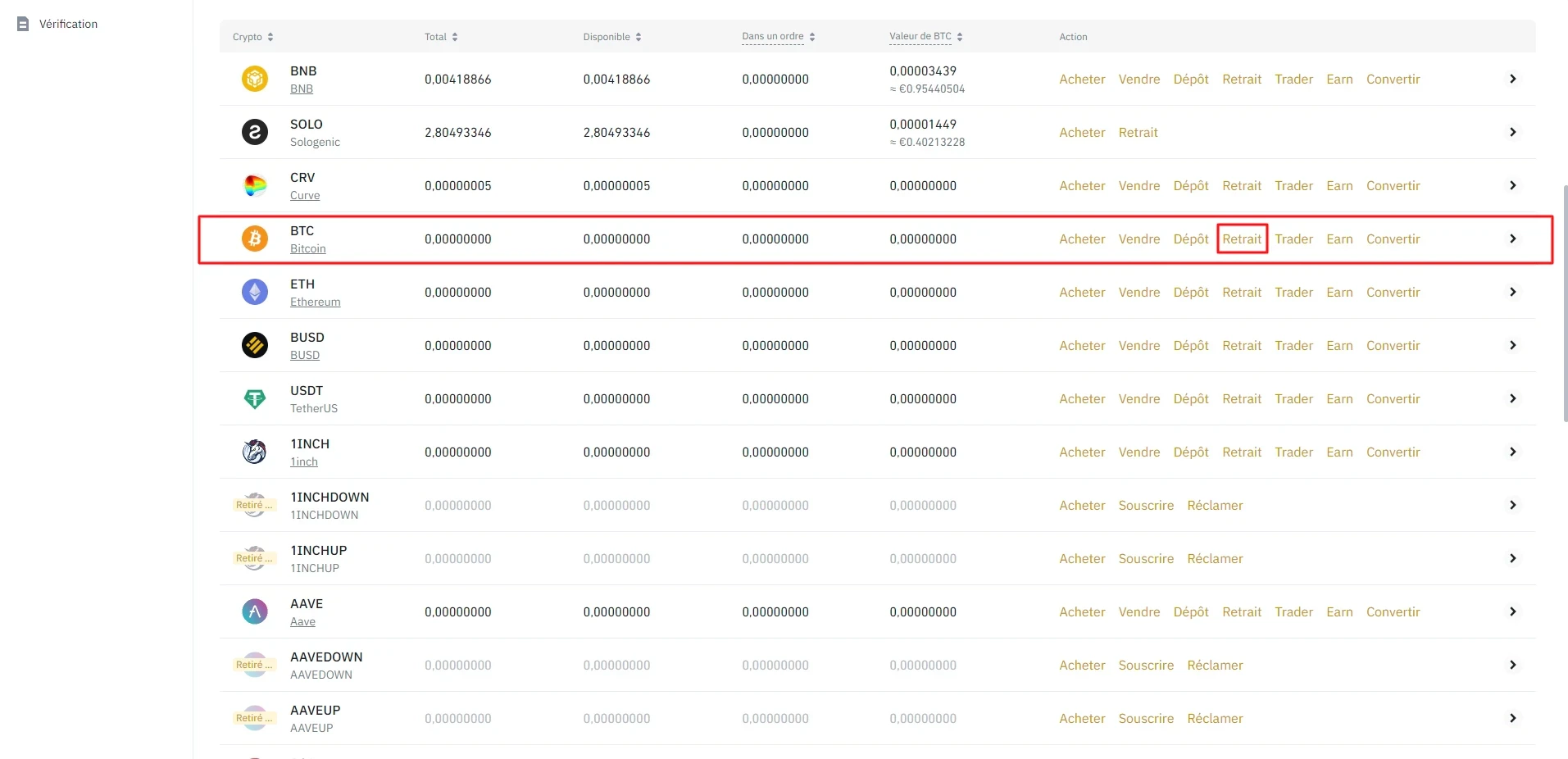Click Vendre in the BNB row
The image size is (1568, 759).
1139,79
